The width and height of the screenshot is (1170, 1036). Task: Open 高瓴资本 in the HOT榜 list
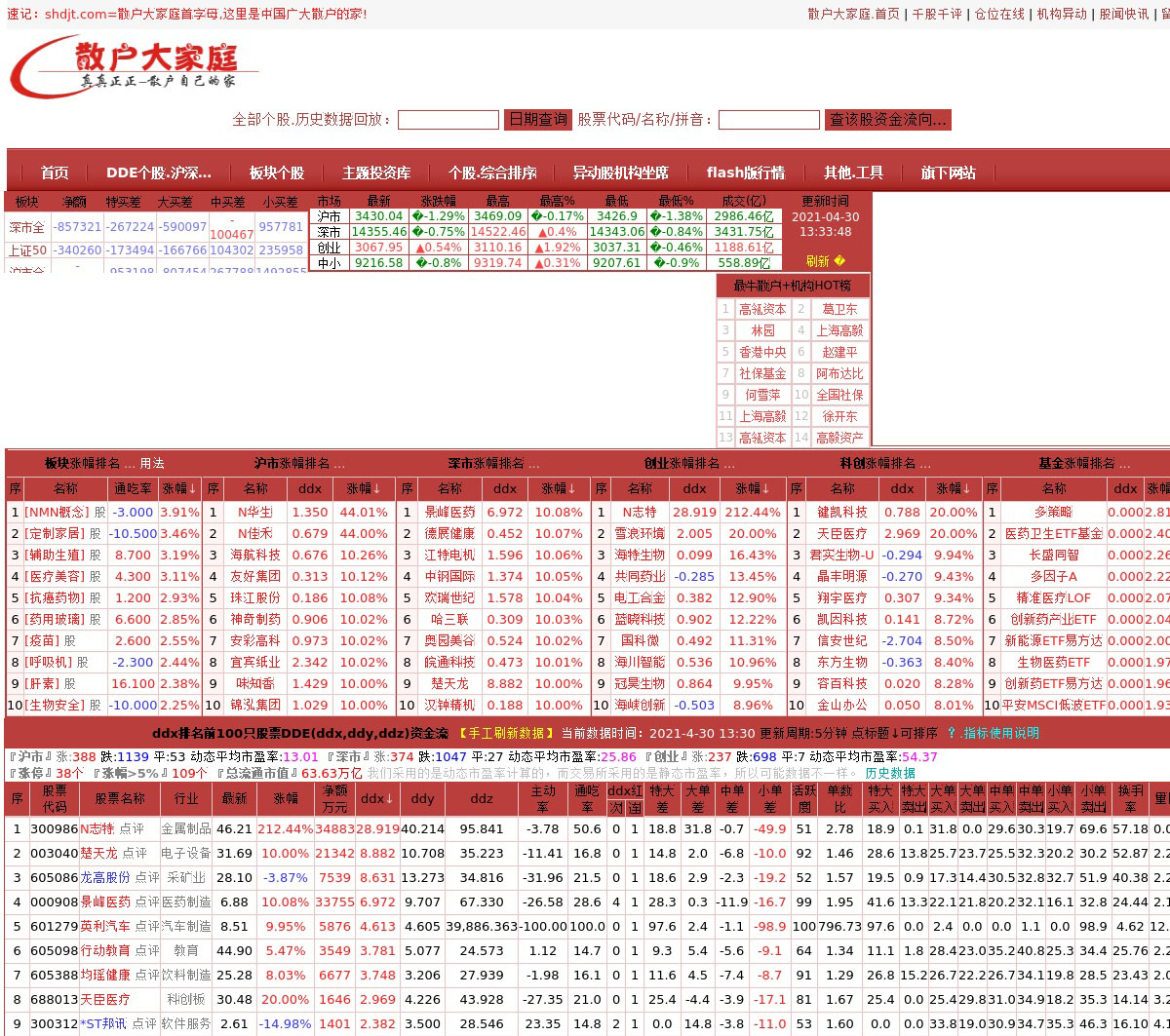point(762,309)
